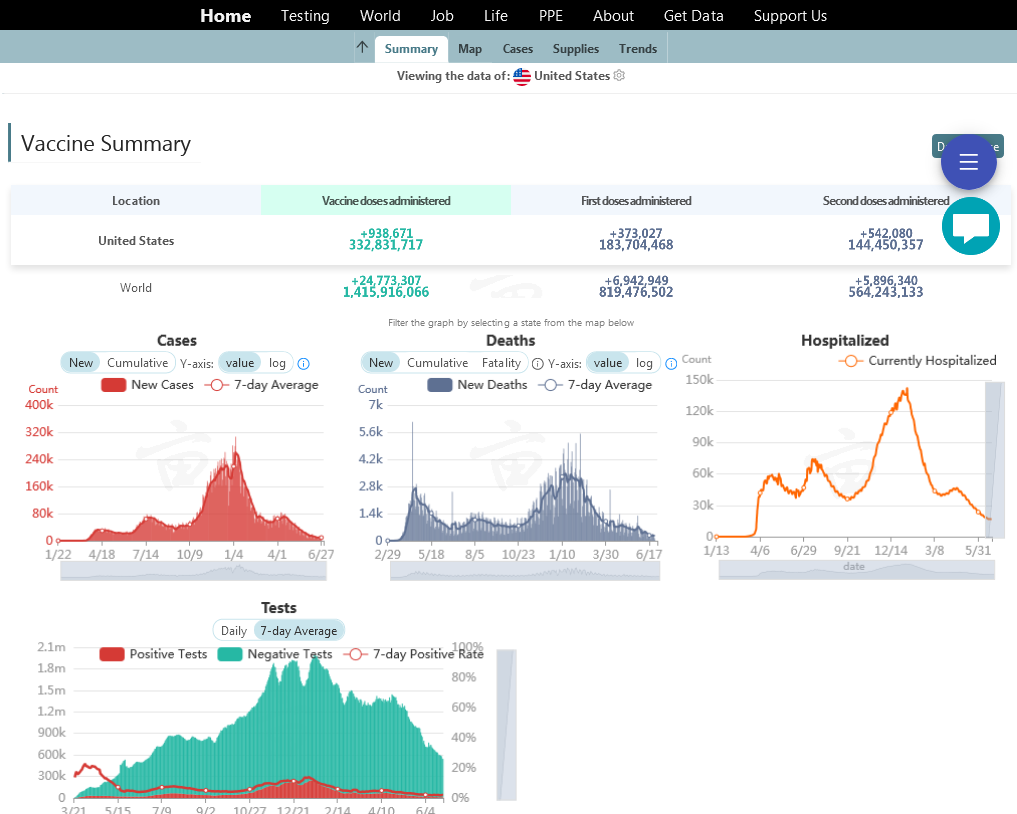Select the Vaccine doses administered column header
1017x814 pixels.
click(x=386, y=201)
